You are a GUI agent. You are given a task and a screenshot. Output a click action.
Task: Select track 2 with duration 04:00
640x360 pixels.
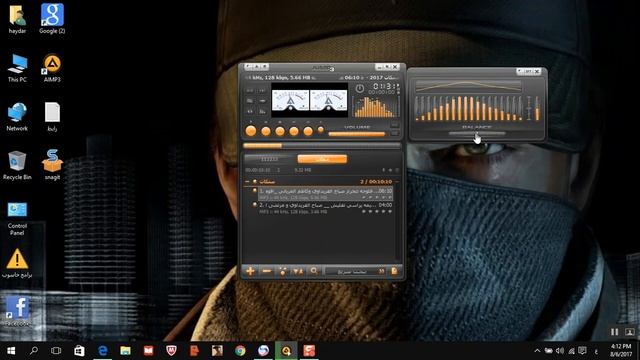tap(325, 208)
